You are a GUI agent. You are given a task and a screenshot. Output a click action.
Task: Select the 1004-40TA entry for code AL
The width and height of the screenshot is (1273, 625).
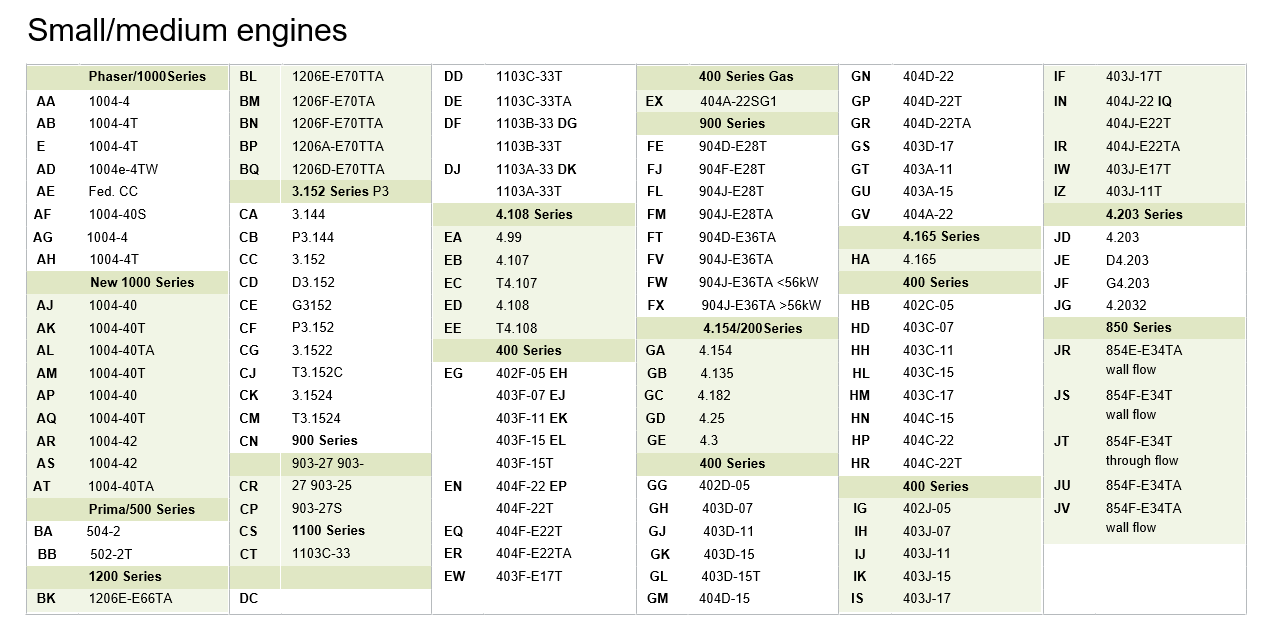pos(121,351)
